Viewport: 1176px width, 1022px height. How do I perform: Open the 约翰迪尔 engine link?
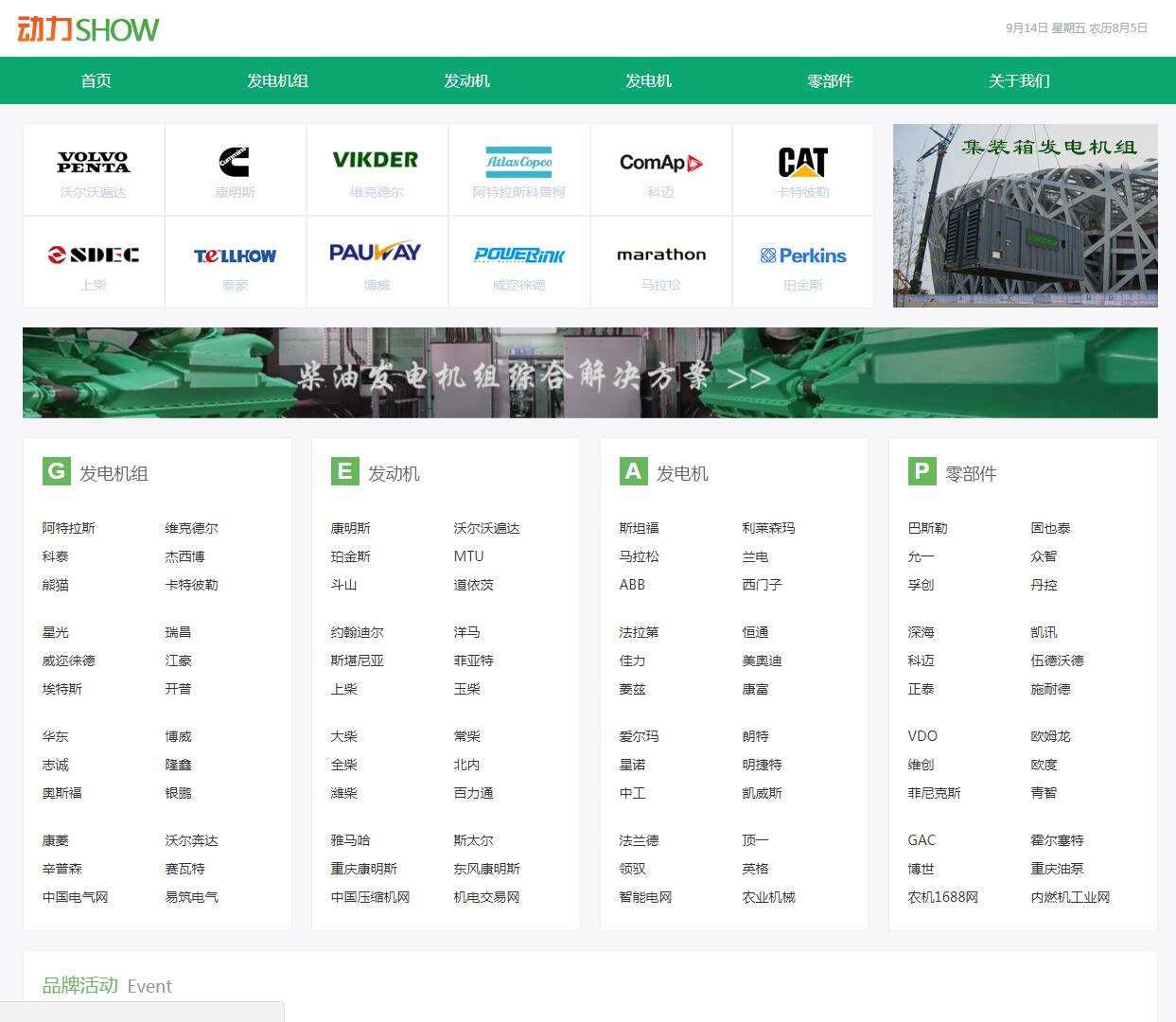(358, 632)
